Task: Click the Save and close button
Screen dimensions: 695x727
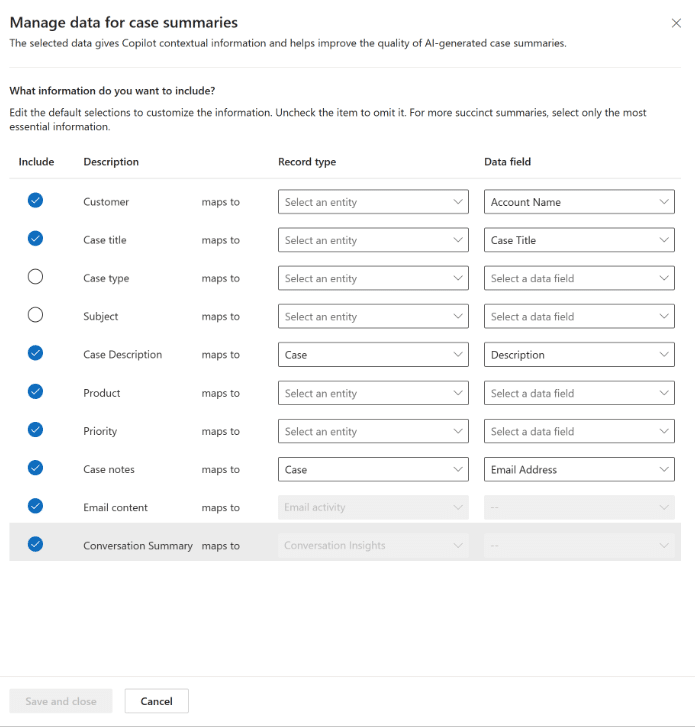Action: [61, 701]
